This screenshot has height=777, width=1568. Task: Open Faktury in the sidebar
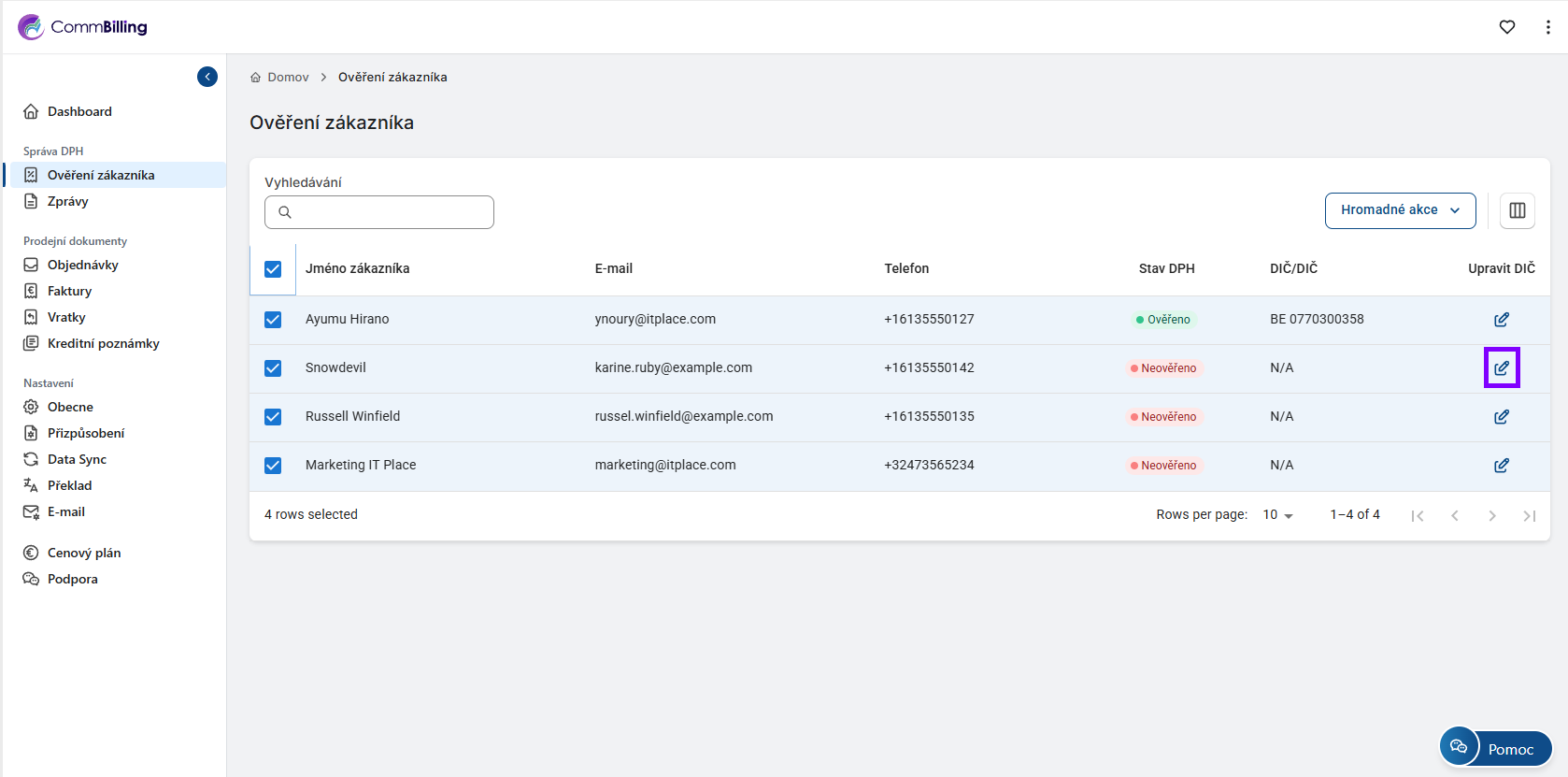point(69,291)
